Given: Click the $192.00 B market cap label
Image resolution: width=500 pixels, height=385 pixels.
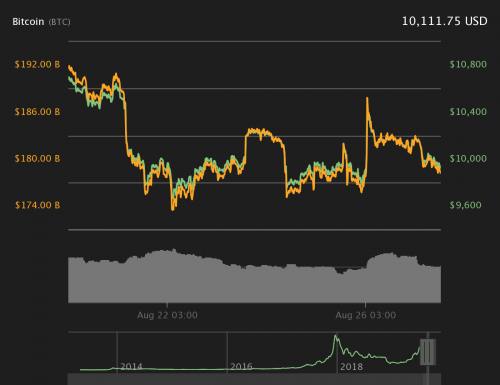Looking at the screenshot, I should [x=37, y=64].
